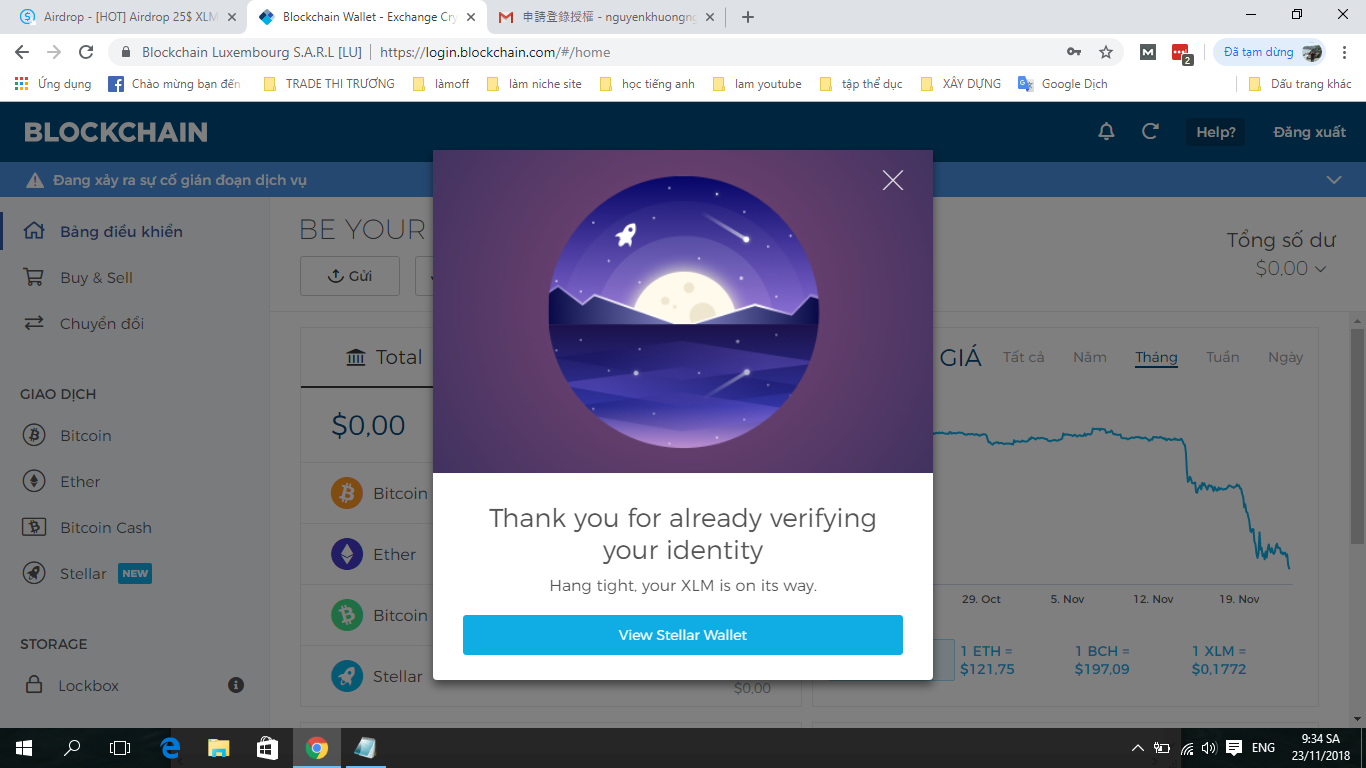Open Lockbox info icon
1366x768 pixels.
[x=236, y=685]
